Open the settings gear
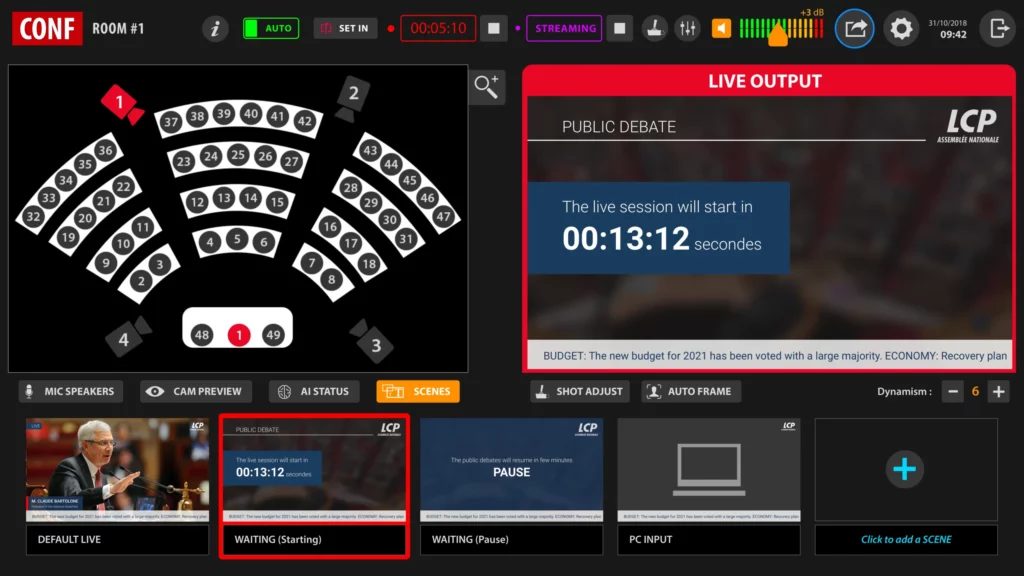The image size is (1024, 576). [901, 29]
